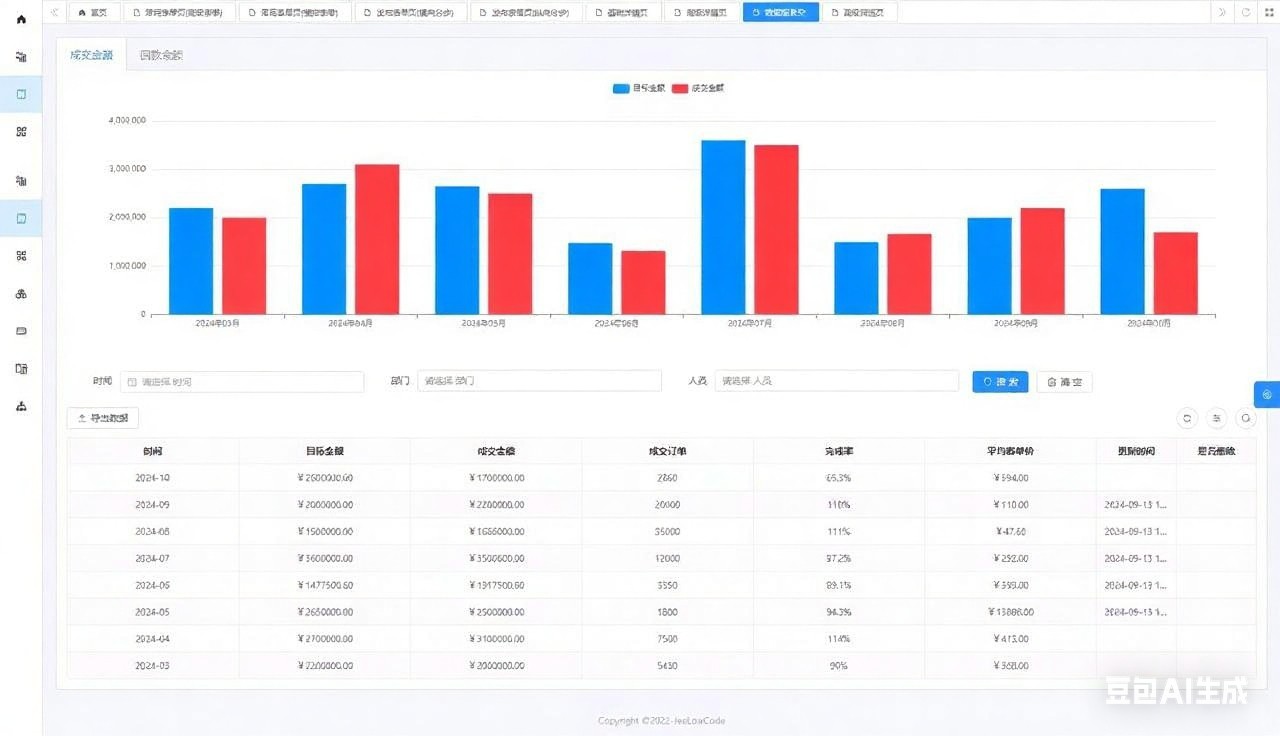Switch to the 回款金额 chart tab
1280x736 pixels.
point(161,55)
